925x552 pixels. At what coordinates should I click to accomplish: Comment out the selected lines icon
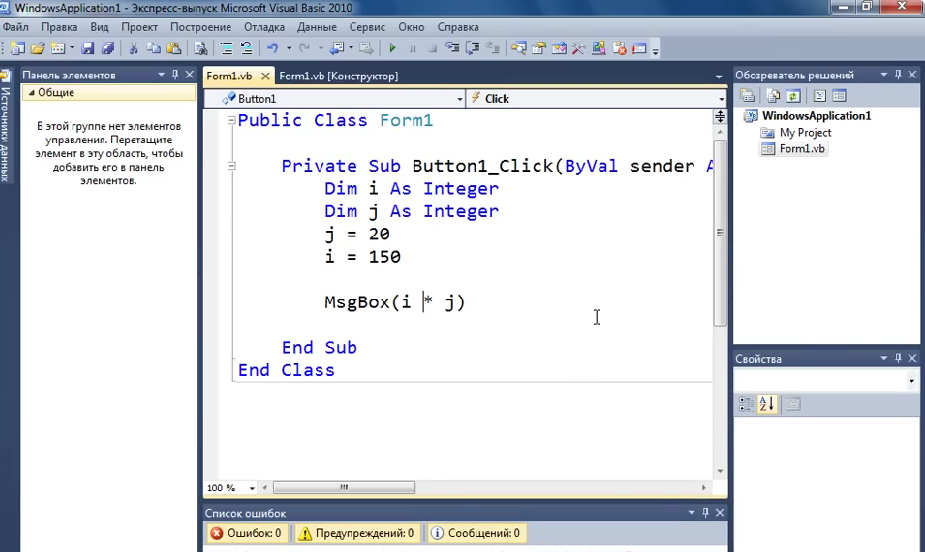coord(227,48)
